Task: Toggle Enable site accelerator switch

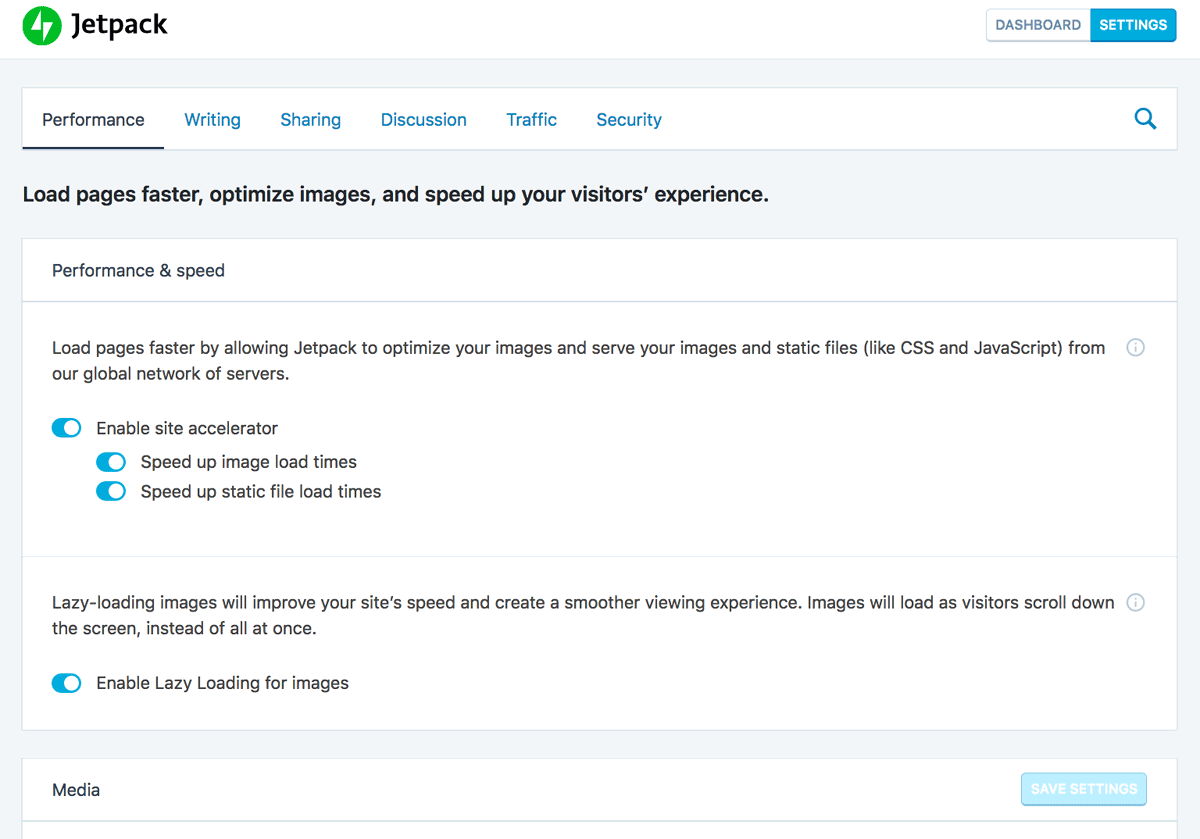Action: pyautogui.click(x=66, y=428)
